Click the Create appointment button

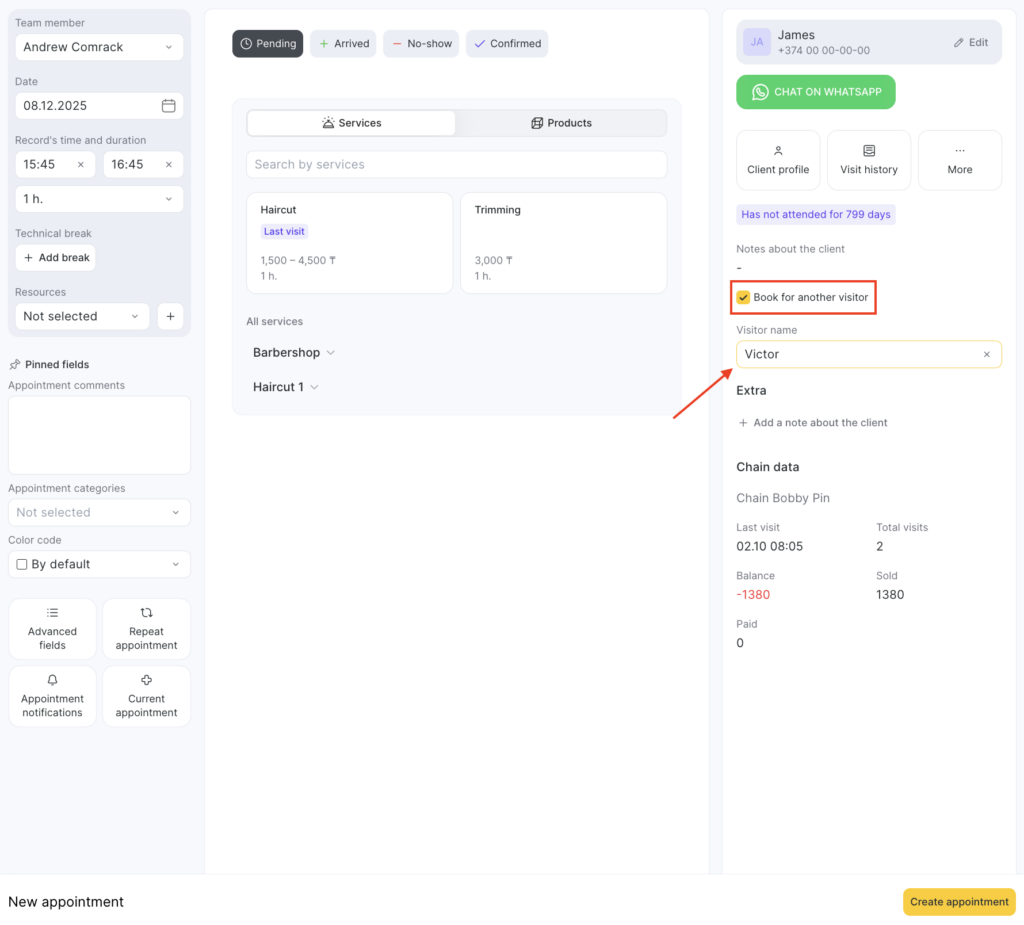coord(958,902)
